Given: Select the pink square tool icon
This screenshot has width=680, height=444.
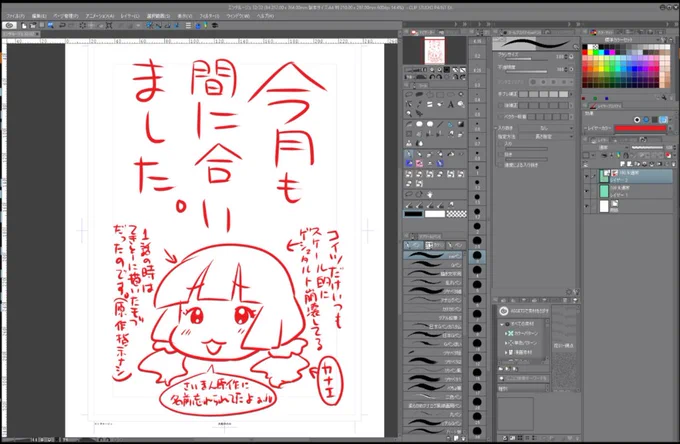Looking at the screenshot, I should click(x=419, y=163).
